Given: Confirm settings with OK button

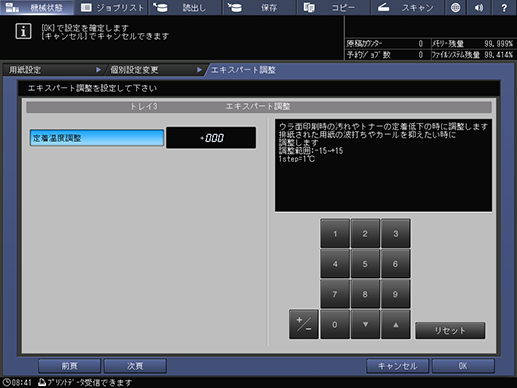Looking at the screenshot, I should (x=463, y=366).
